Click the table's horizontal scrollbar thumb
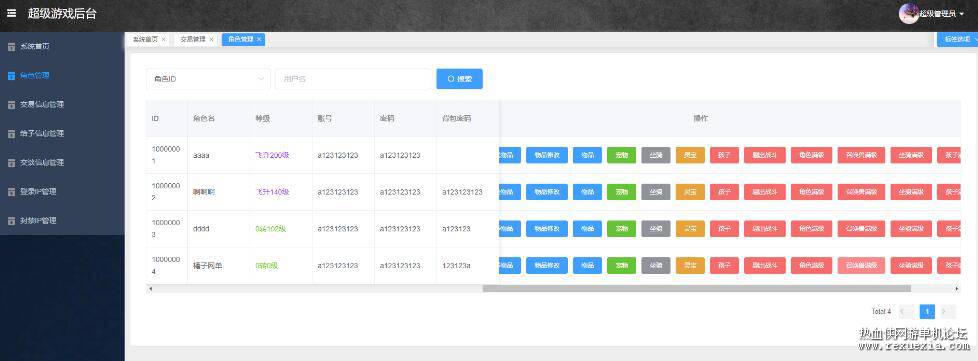This screenshot has height=361, width=978. 697,289
